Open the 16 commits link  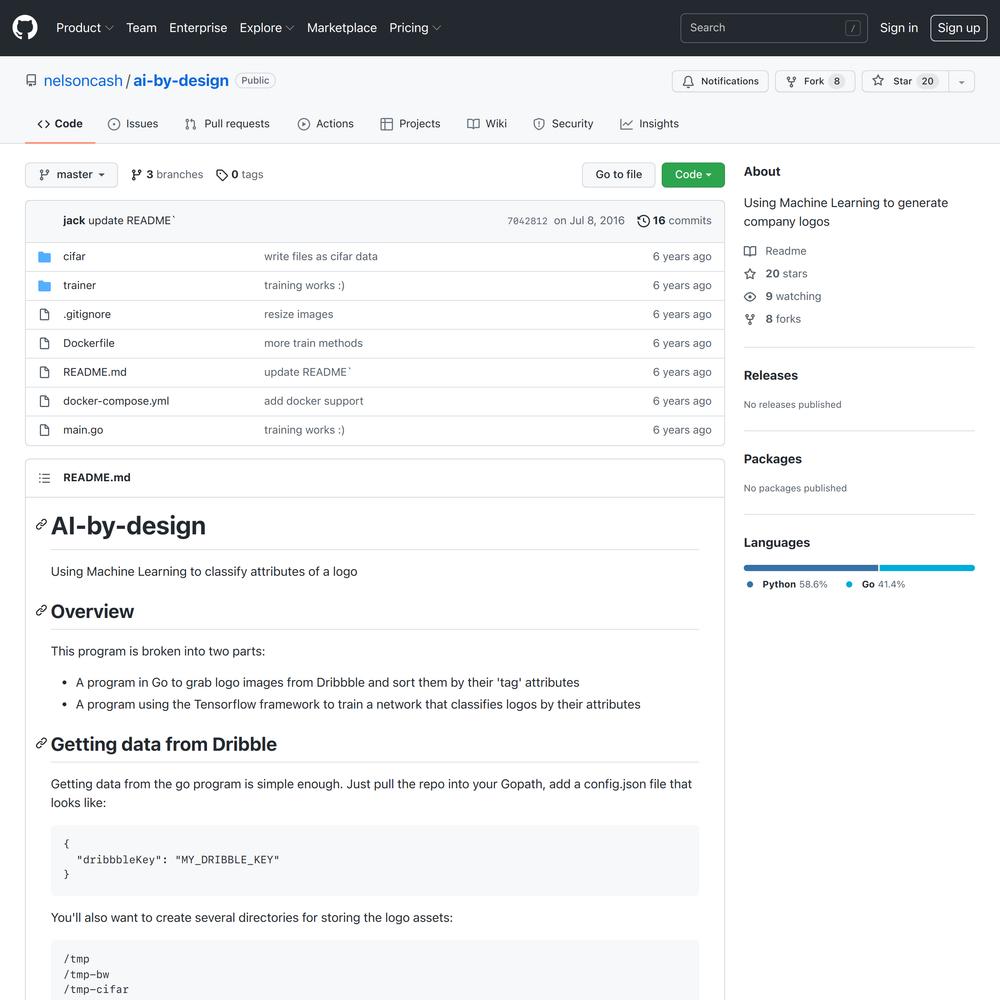point(674,221)
